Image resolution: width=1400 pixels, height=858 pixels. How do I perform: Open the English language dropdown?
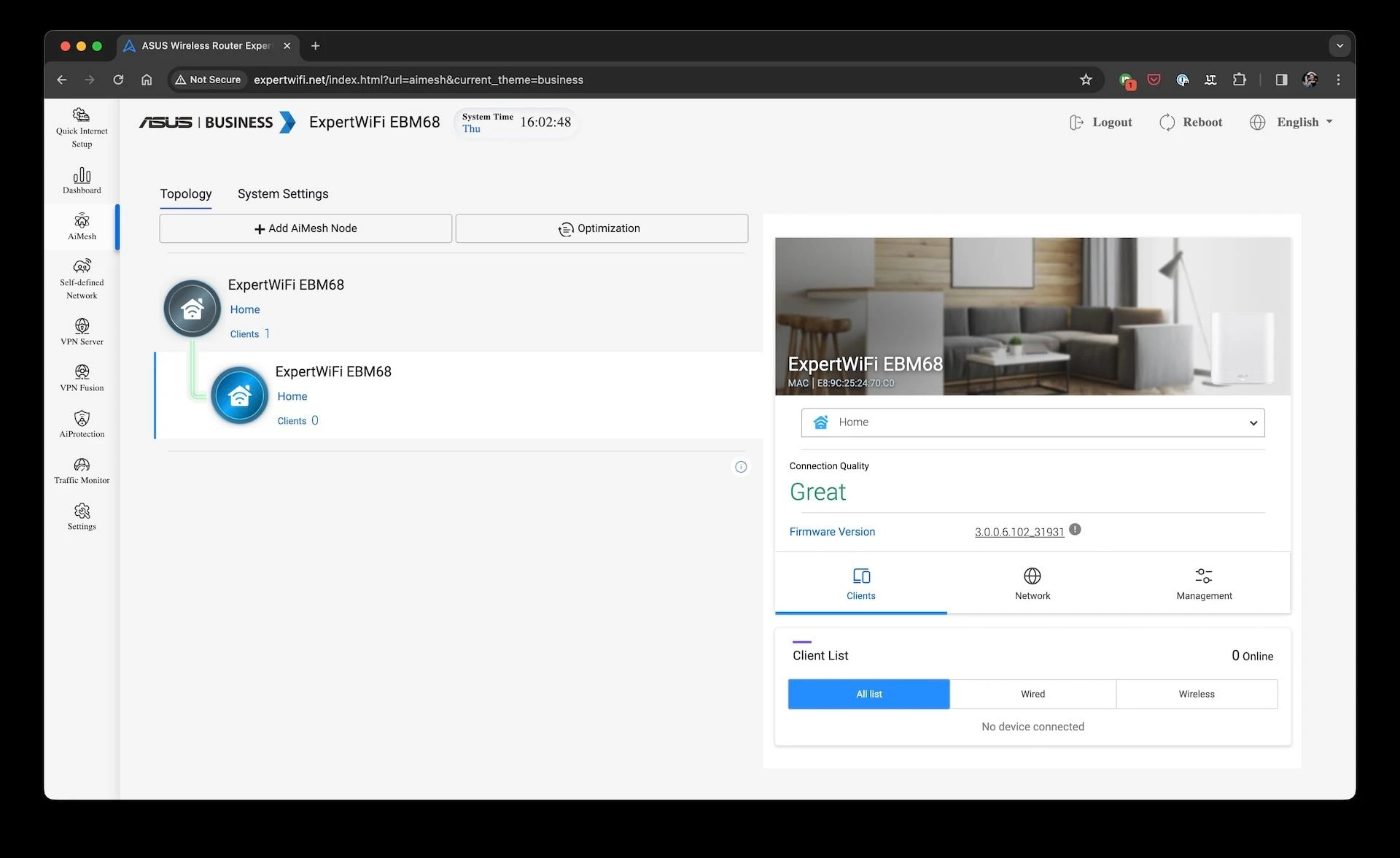(x=1291, y=122)
